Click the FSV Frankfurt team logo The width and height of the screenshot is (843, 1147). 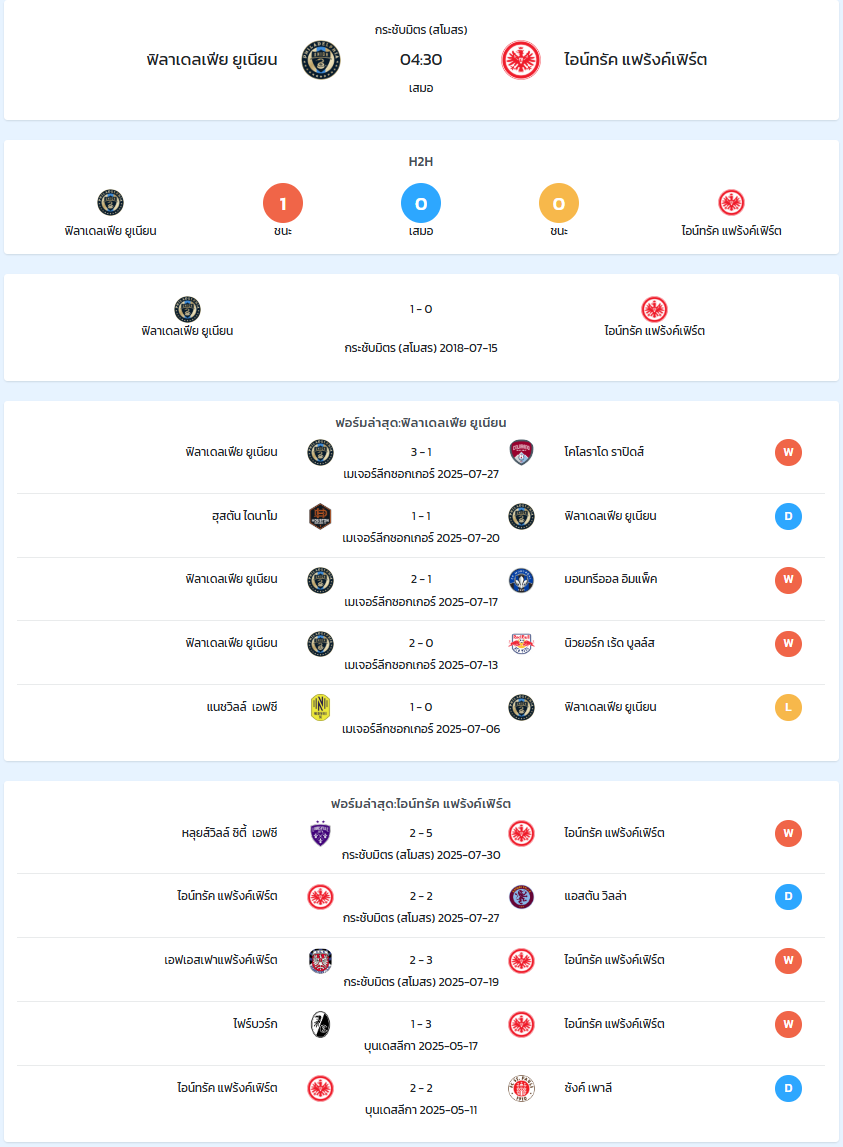pyautogui.click(x=320, y=960)
